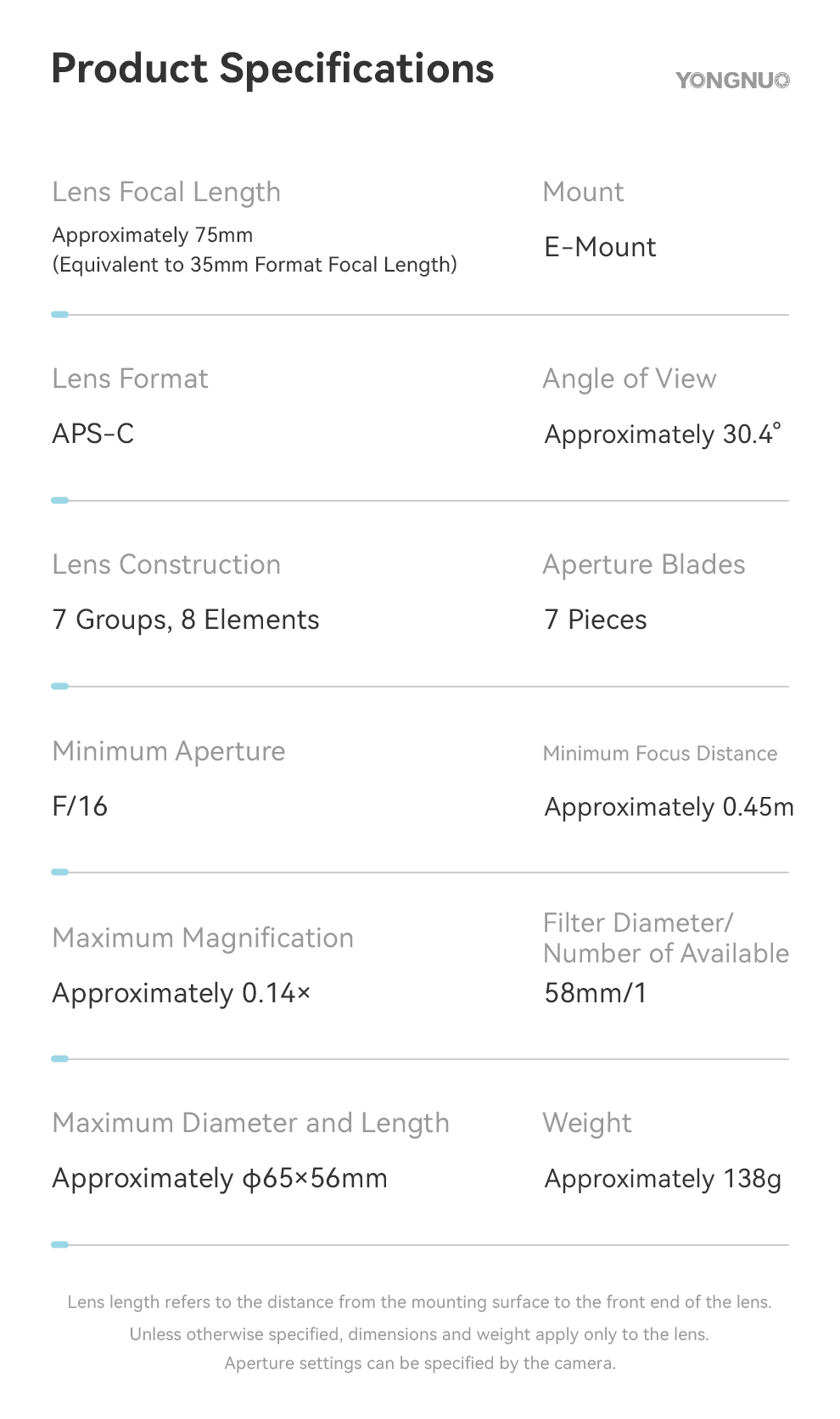
Task: Click the blue divider marker below APS-C
Action: pyautogui.click(x=59, y=501)
